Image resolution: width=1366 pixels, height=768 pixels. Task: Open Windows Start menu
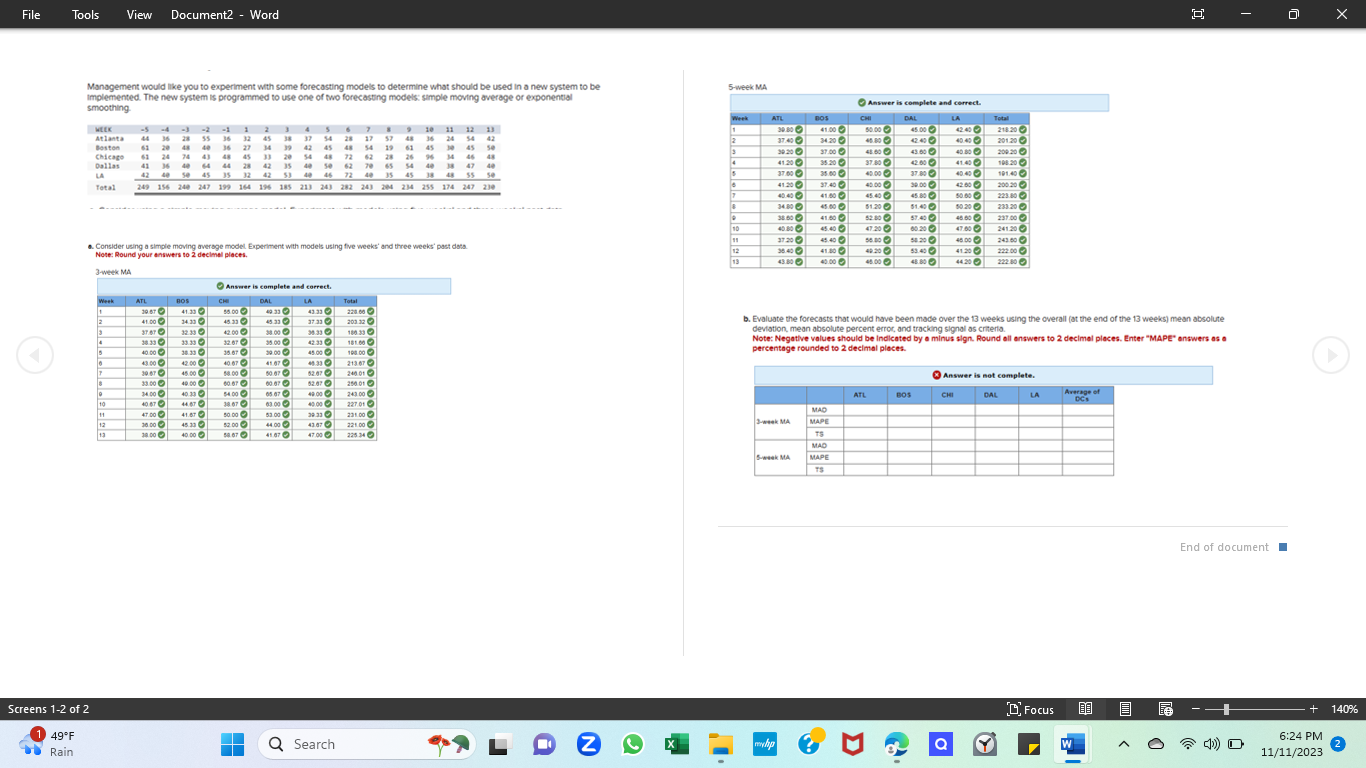point(232,744)
